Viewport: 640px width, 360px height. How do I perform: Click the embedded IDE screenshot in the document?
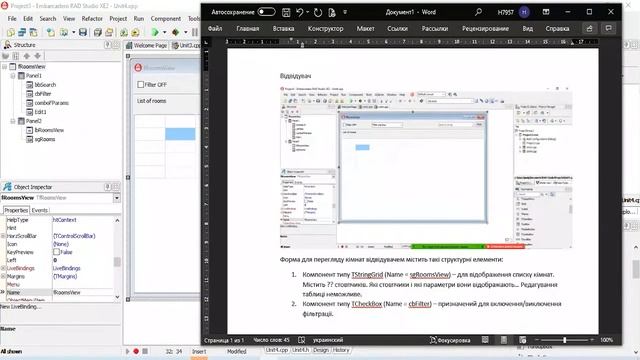point(426,167)
